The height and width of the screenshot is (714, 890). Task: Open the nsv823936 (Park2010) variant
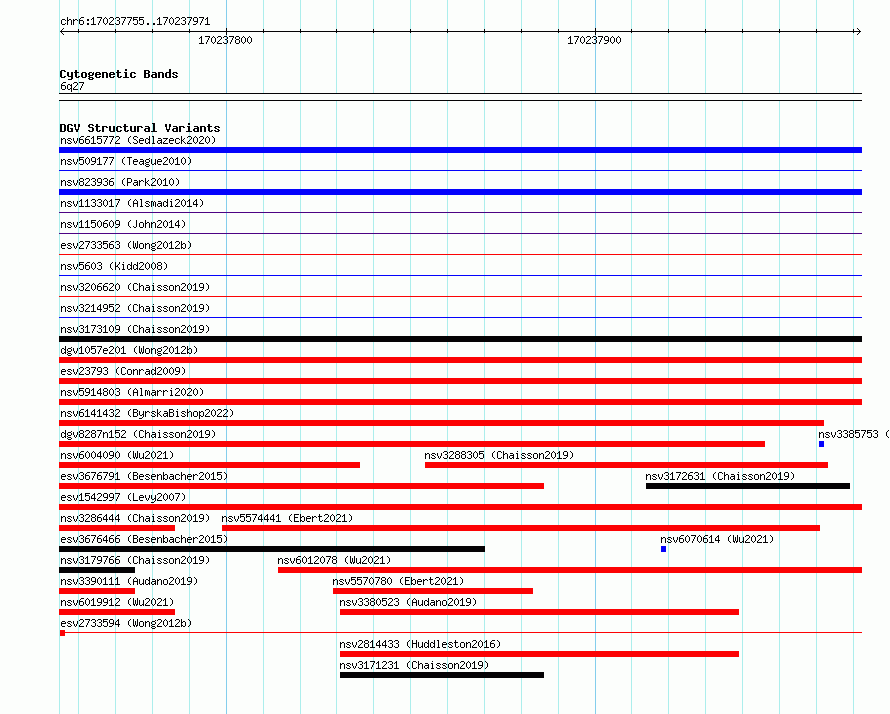tap(120, 182)
